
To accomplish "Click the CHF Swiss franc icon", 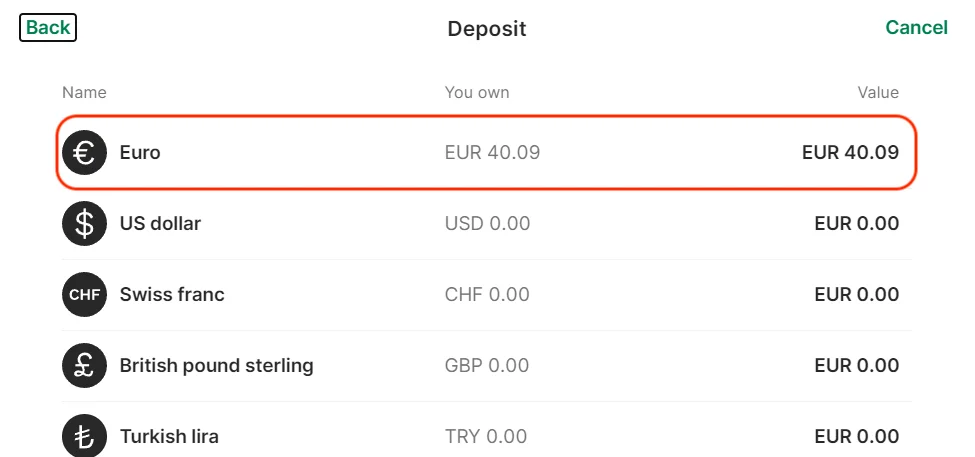I will click(85, 295).
